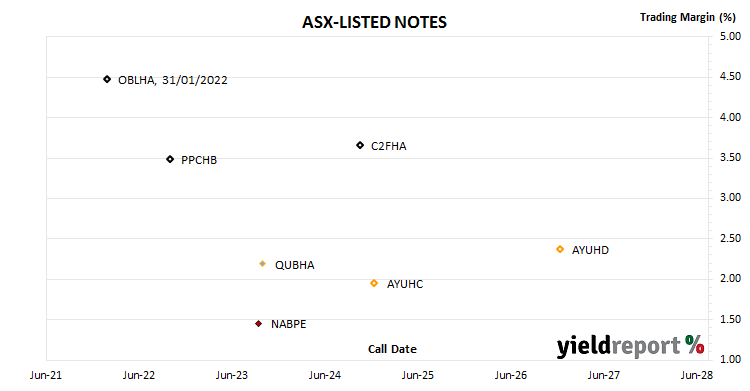Click the 2.50 y-axis tick label
The image size is (750, 391).
(x=730, y=238)
